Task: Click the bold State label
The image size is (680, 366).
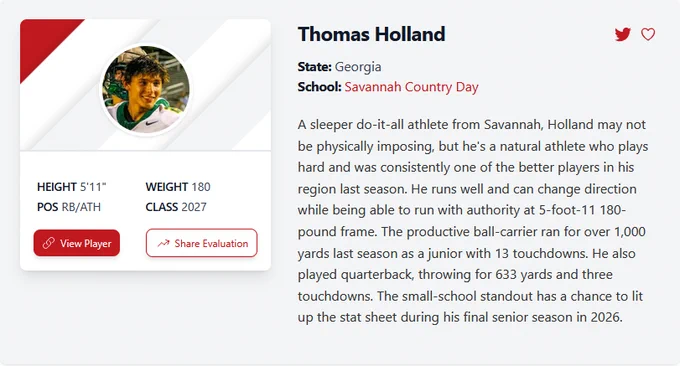Action: [314, 67]
